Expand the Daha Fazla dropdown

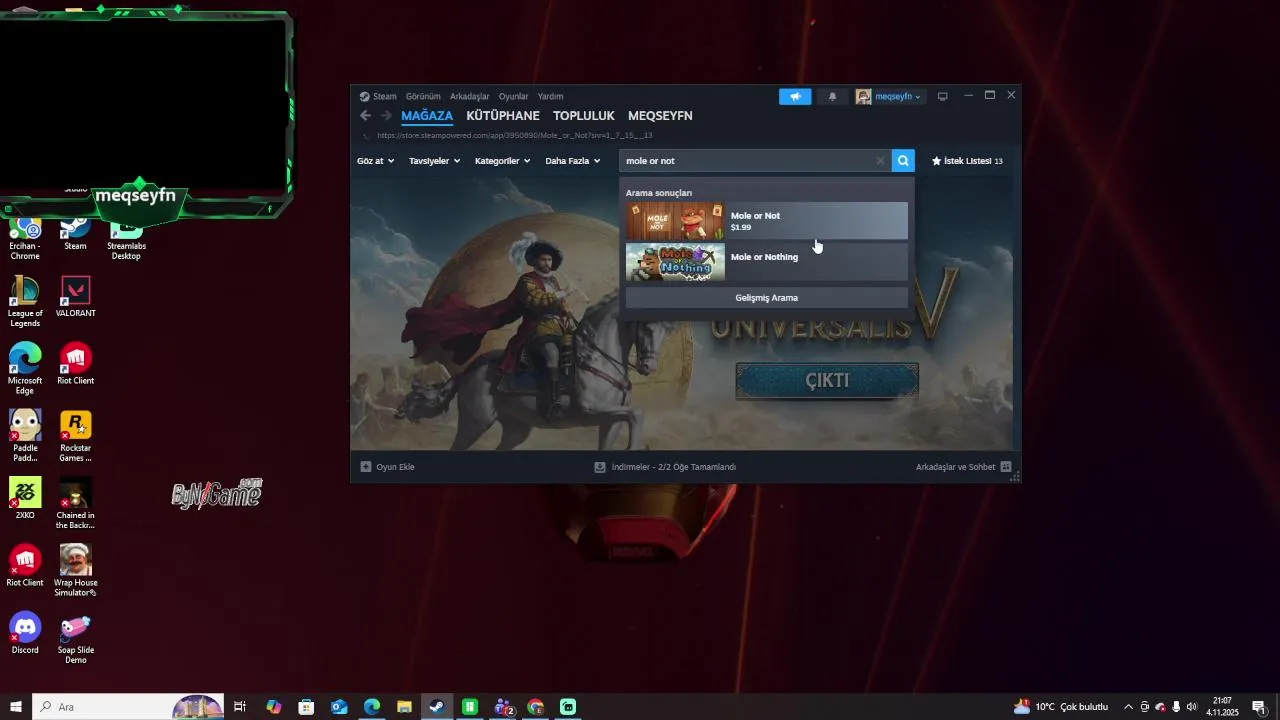(573, 161)
